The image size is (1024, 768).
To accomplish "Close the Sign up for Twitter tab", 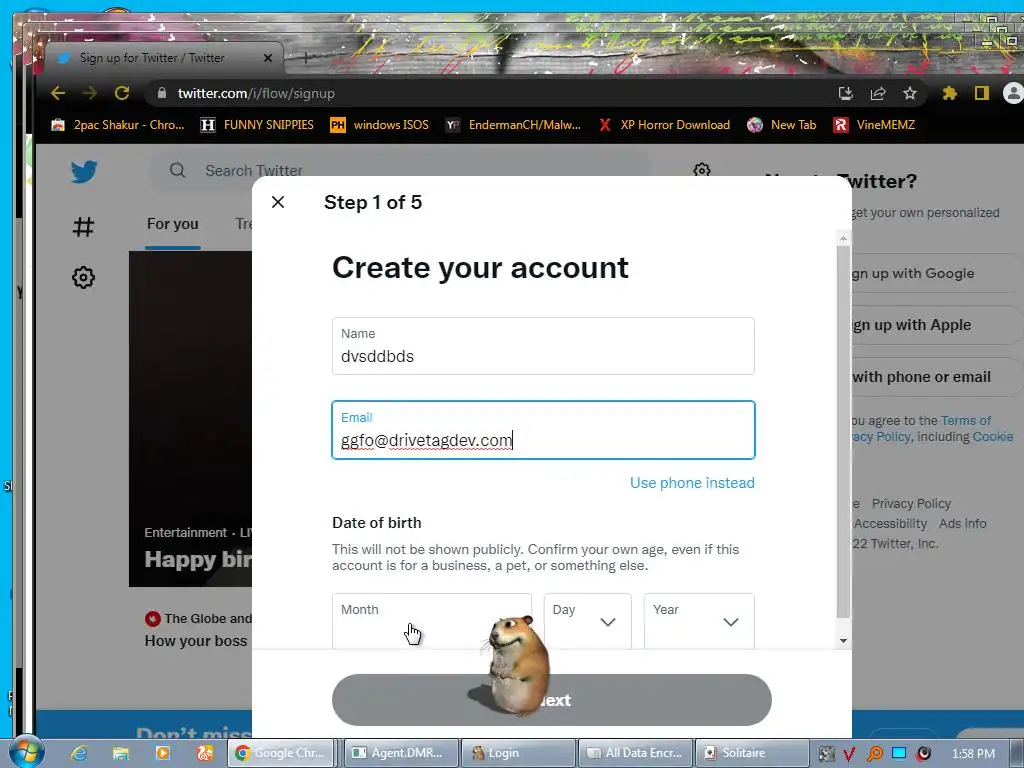I will pos(268,58).
